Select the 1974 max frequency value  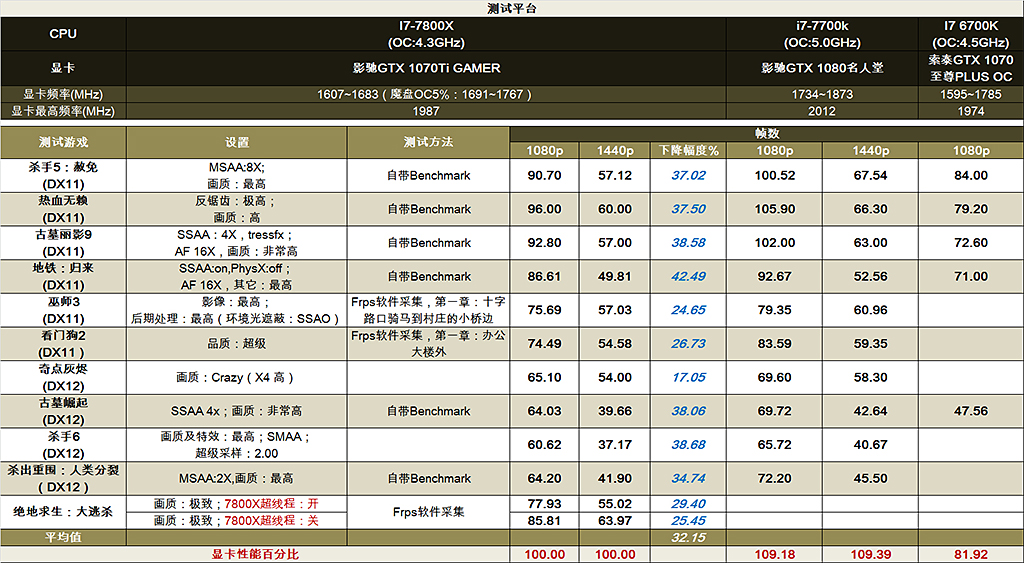[x=970, y=111]
